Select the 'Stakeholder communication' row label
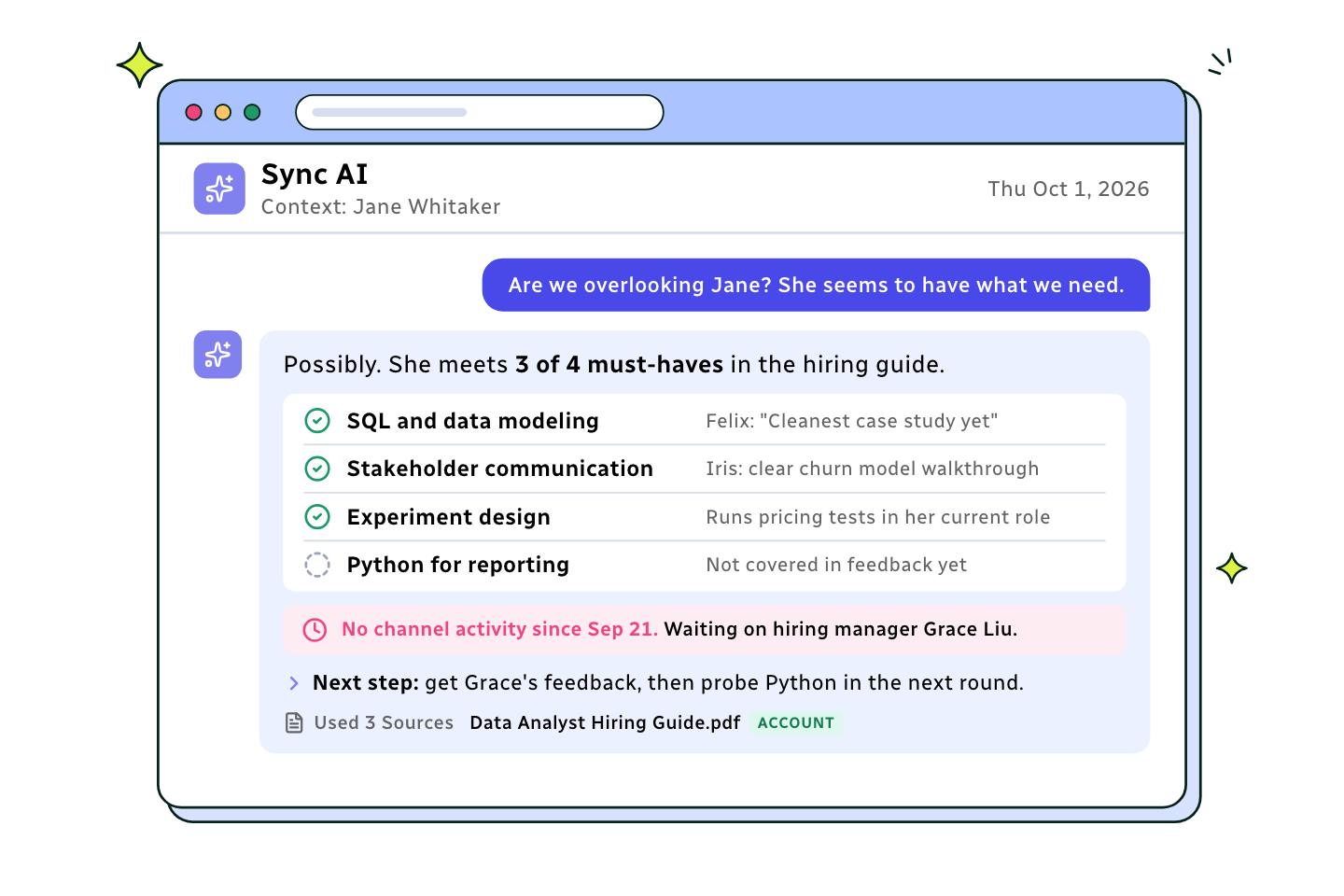1344x896 pixels. [x=499, y=469]
